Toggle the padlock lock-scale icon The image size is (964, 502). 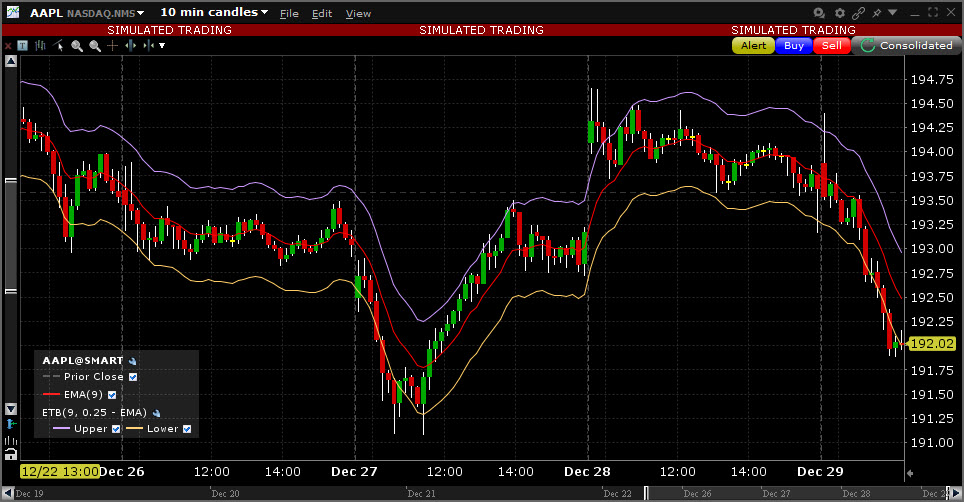pyautogui.click(x=11, y=454)
